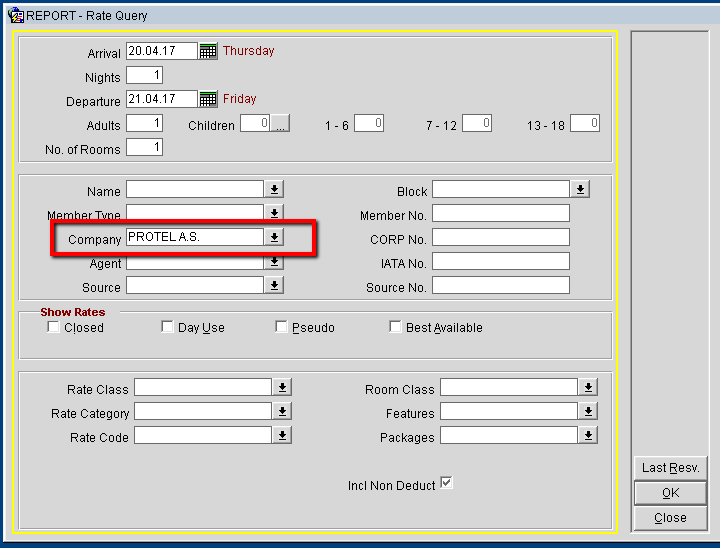
Task: Open the Arrival date calendar icon
Action: 208,51
